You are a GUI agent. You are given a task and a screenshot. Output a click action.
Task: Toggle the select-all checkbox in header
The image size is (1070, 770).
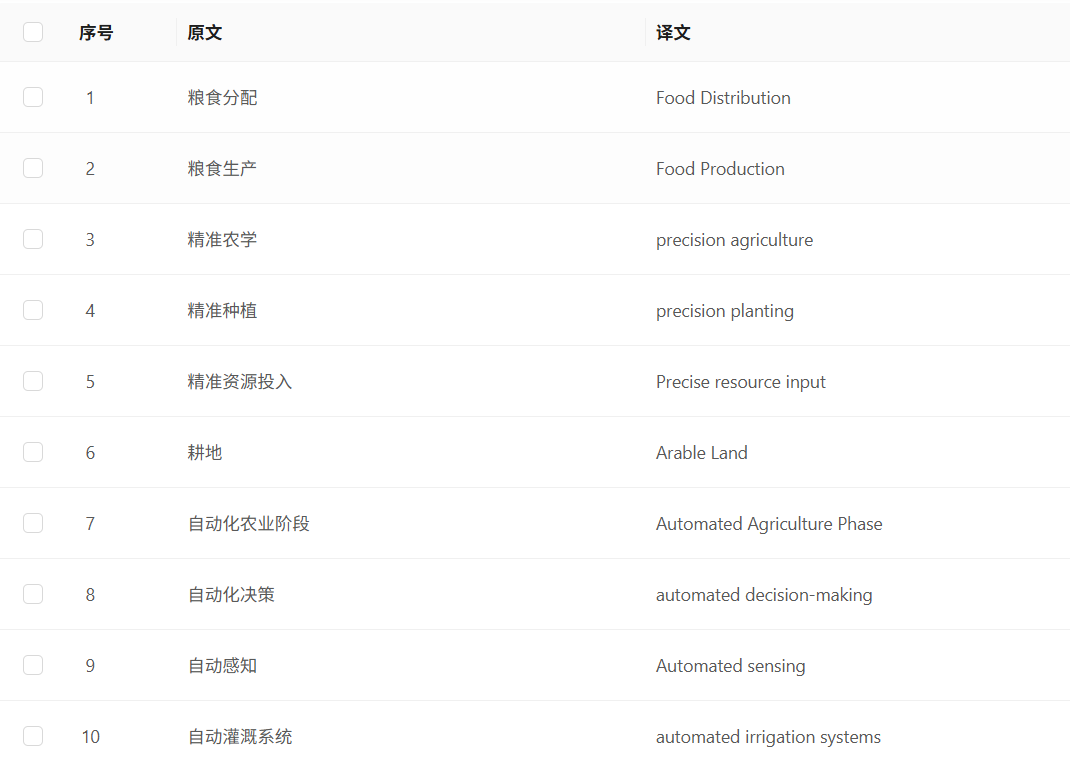[33, 32]
